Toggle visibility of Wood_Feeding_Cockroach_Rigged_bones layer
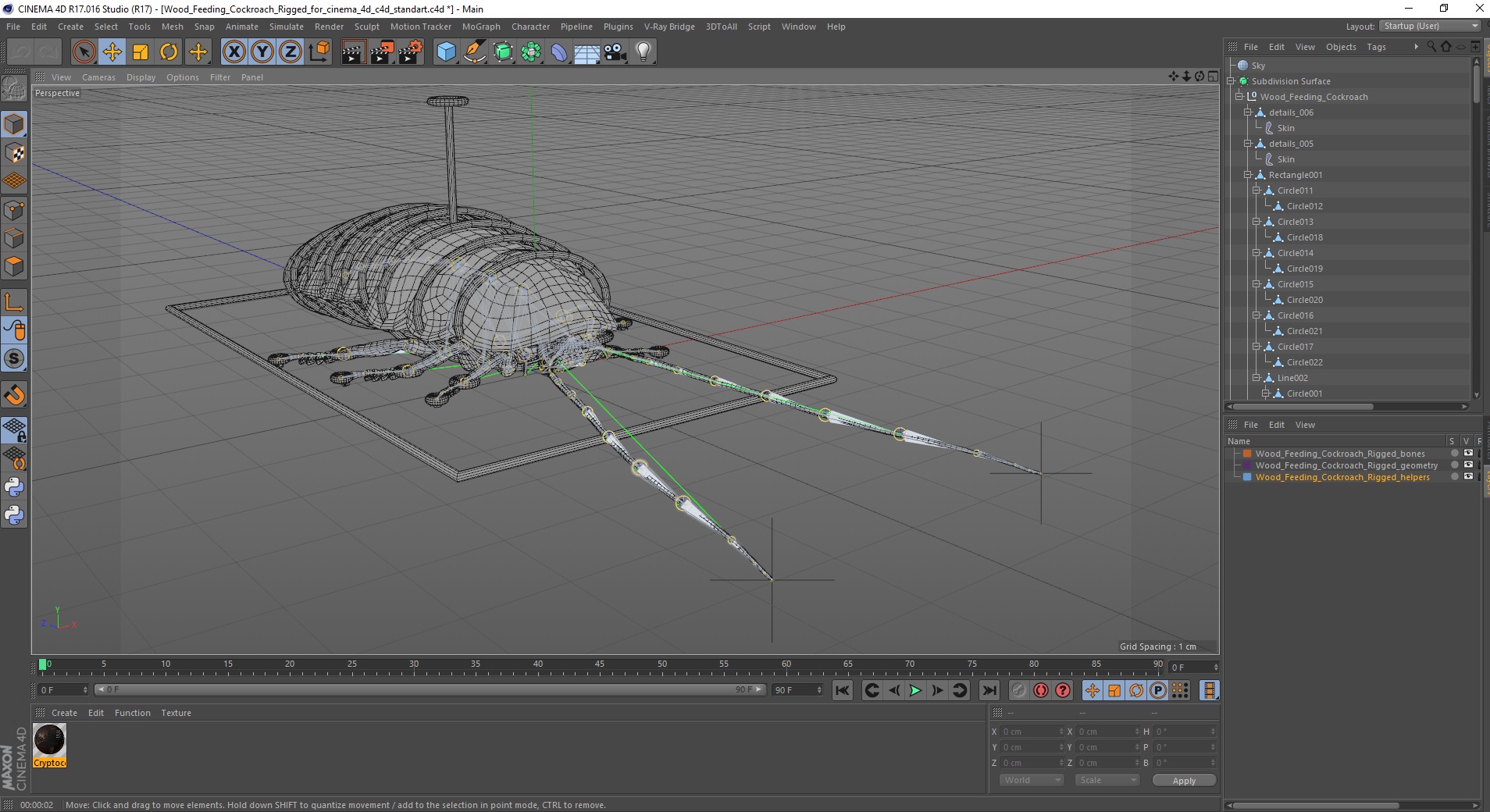Screen dimensions: 1490x812 [x=1468, y=454]
